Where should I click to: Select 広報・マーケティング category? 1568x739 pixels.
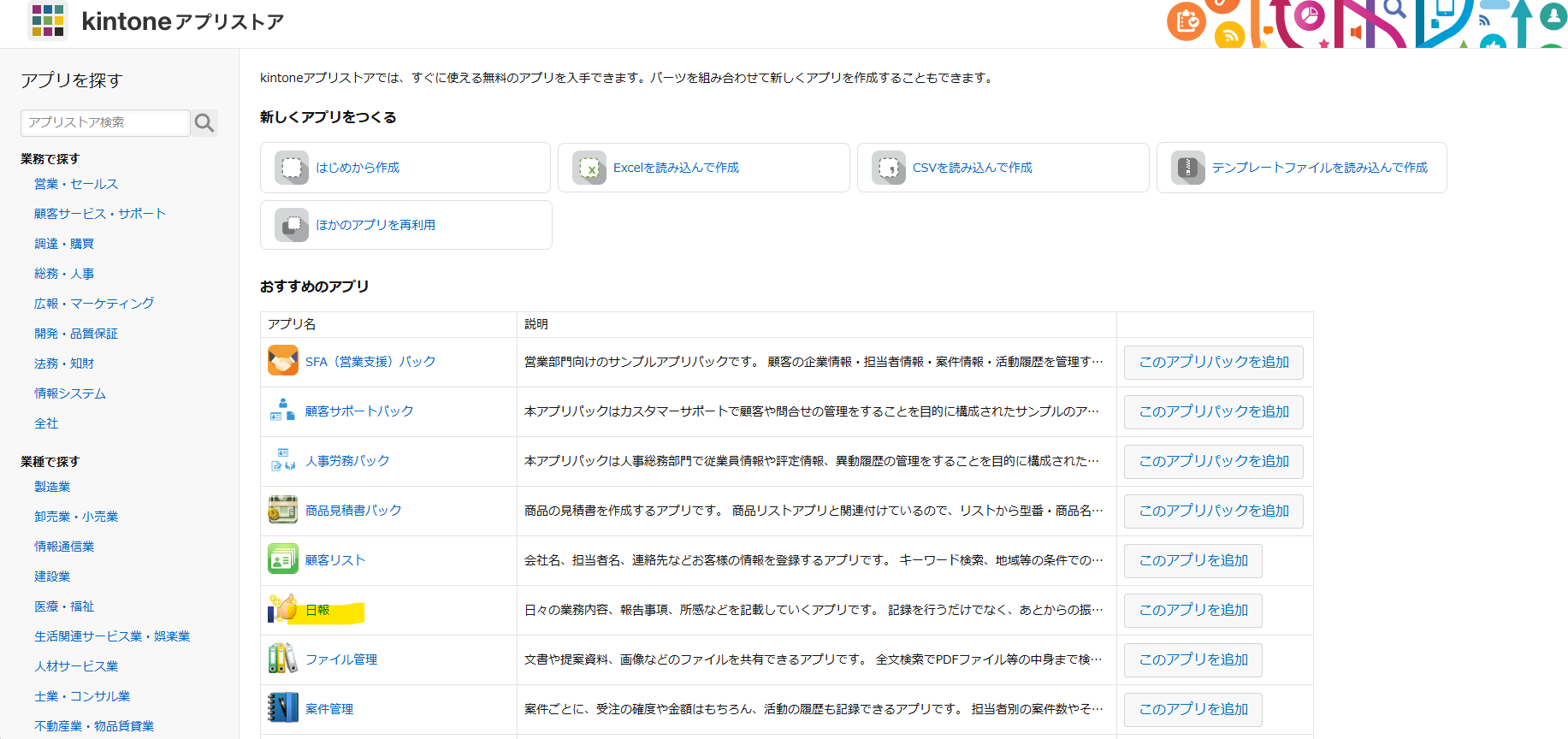click(x=94, y=304)
